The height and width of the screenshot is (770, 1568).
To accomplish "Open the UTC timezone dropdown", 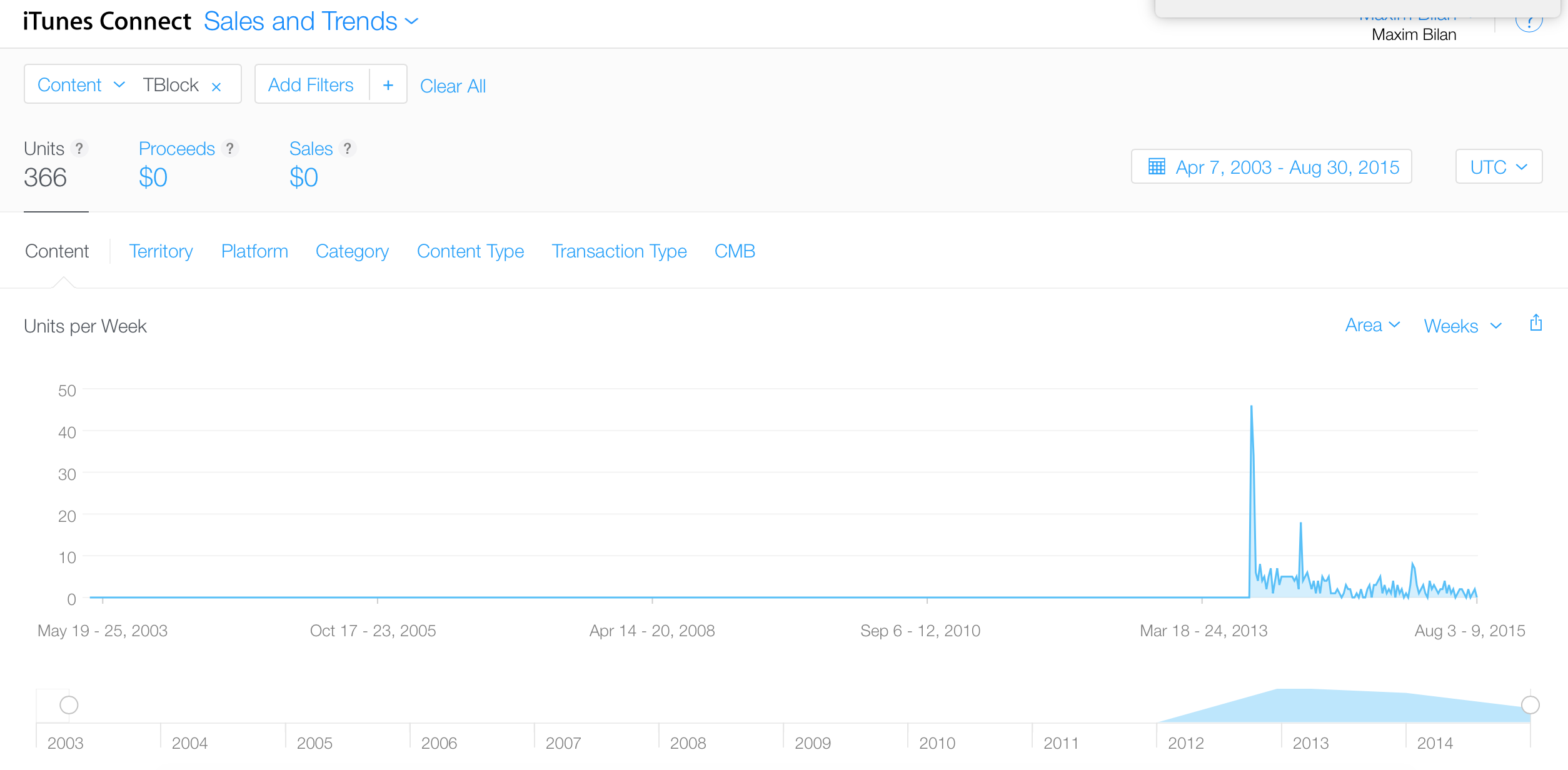I will [x=1499, y=167].
